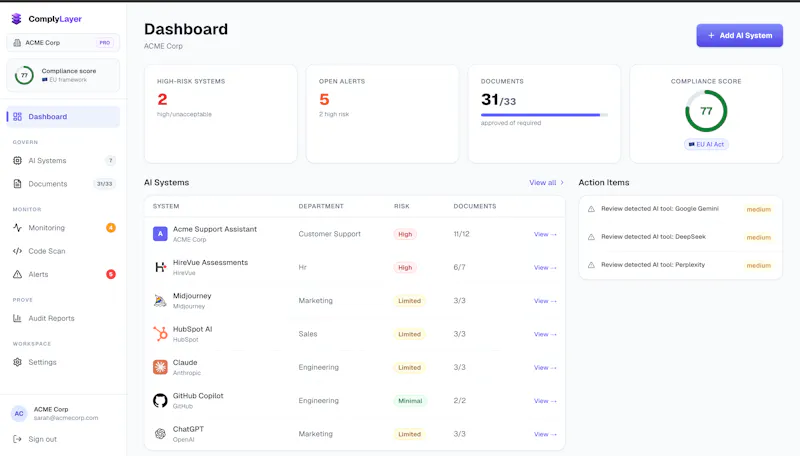Click the ChatGPT OpenAI logo icon
The height and width of the screenshot is (456, 800).
click(x=160, y=434)
